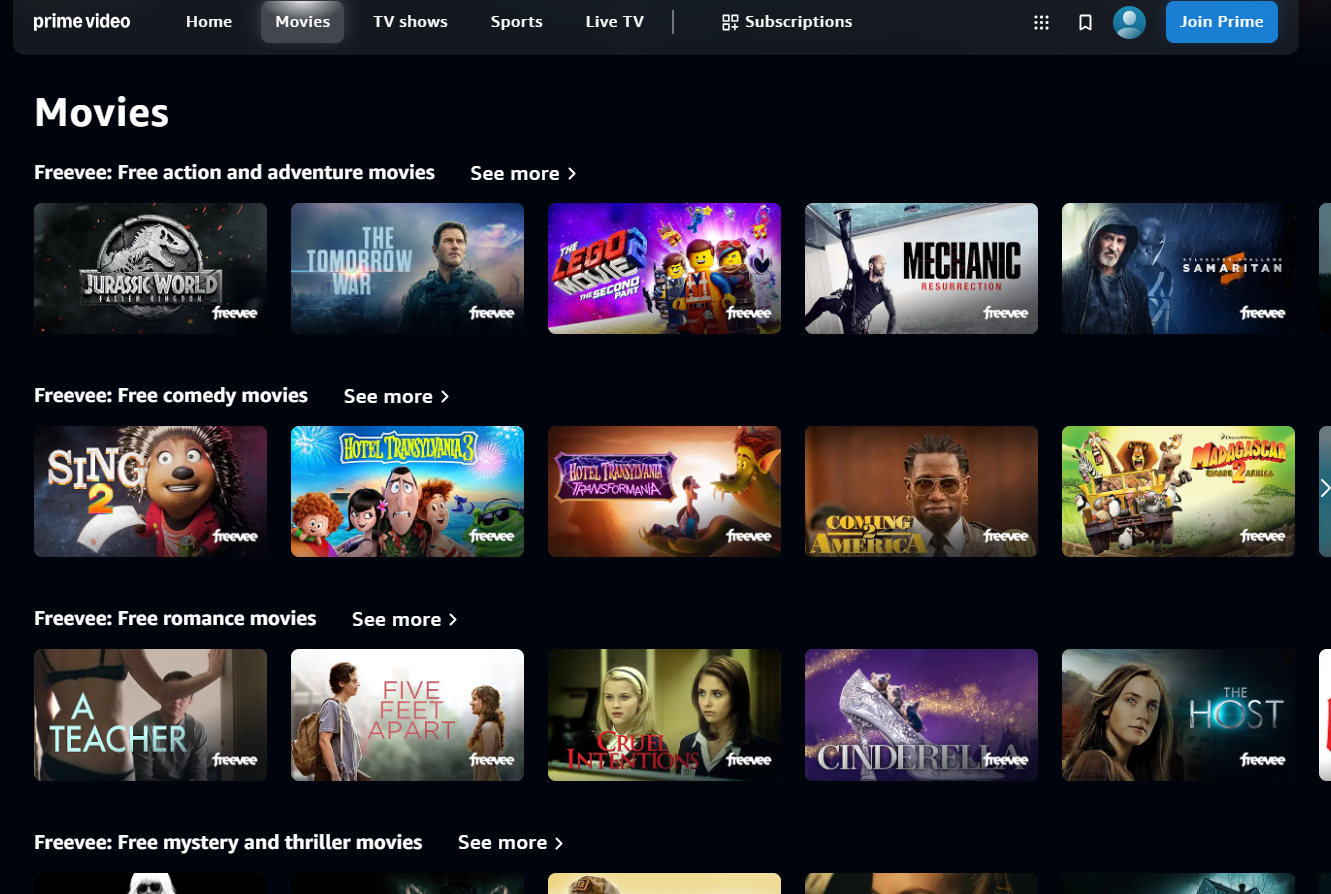
Task: Open the Five Feet Apart movie tile
Action: tap(407, 715)
